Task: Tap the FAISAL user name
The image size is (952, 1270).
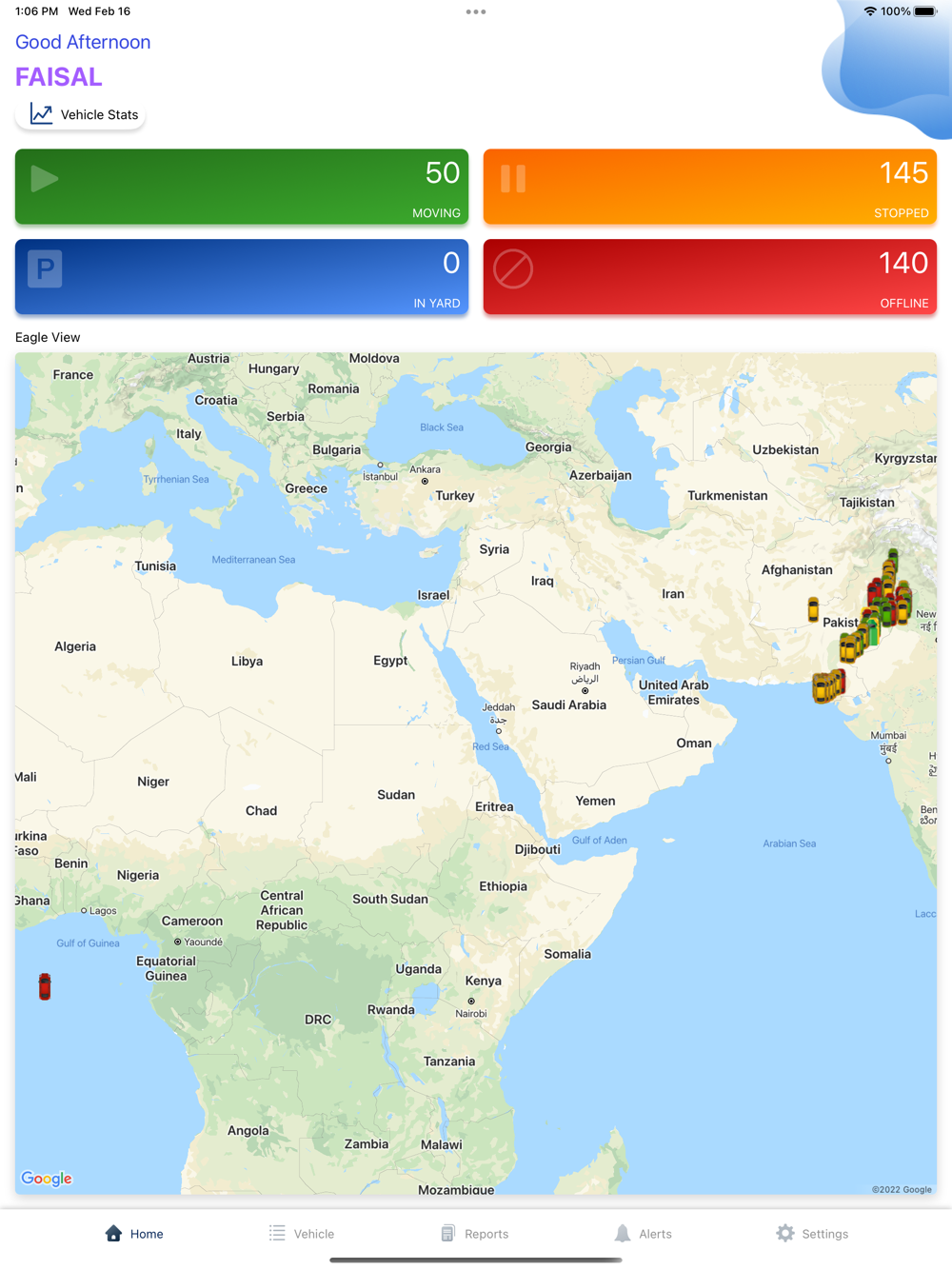Action: tap(58, 76)
